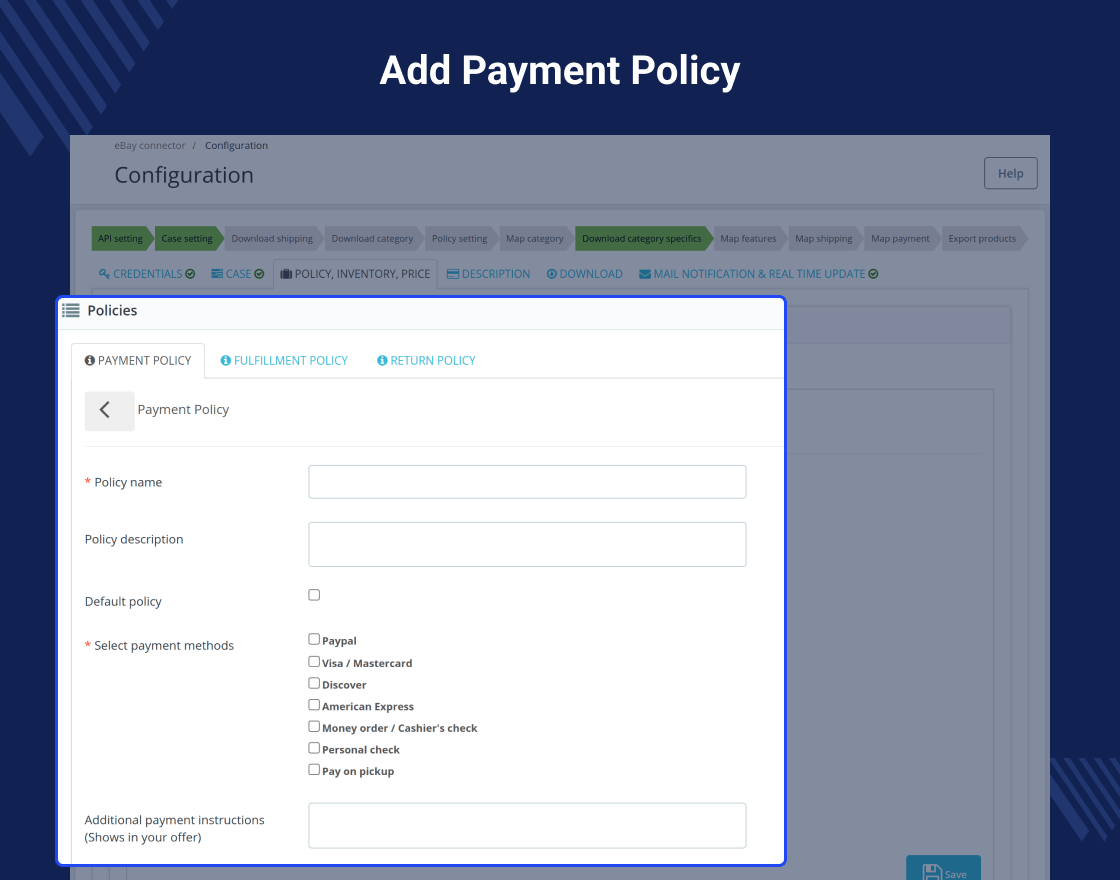Switch to the Payment Policy tab
This screenshot has height=880, width=1120.
click(x=138, y=361)
